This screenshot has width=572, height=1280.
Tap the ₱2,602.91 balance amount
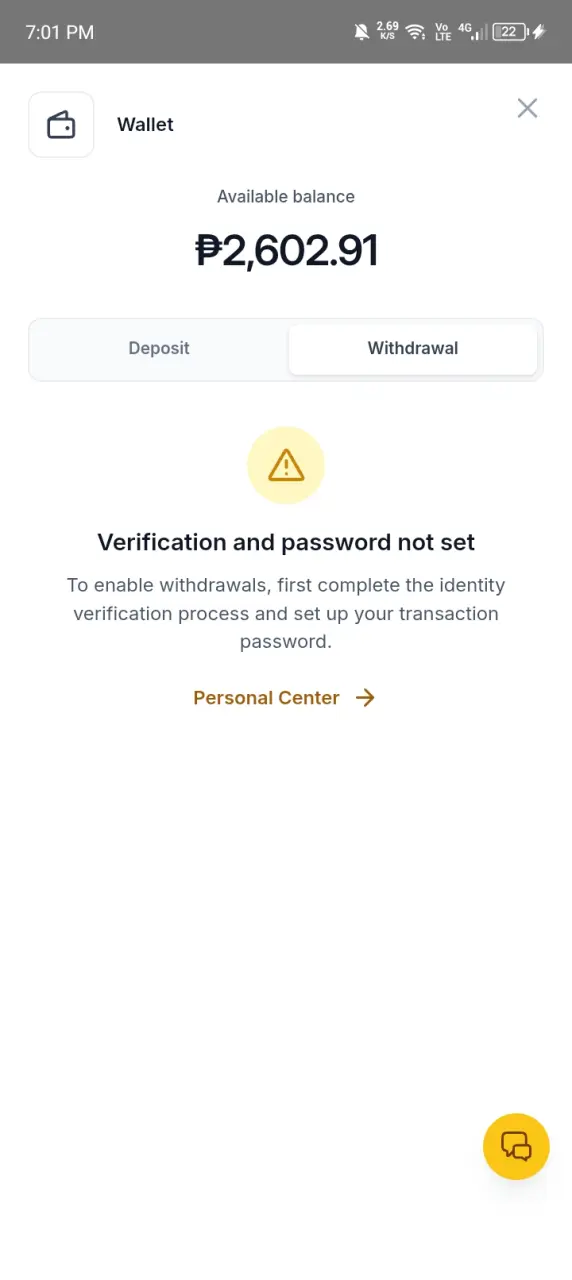tap(286, 250)
